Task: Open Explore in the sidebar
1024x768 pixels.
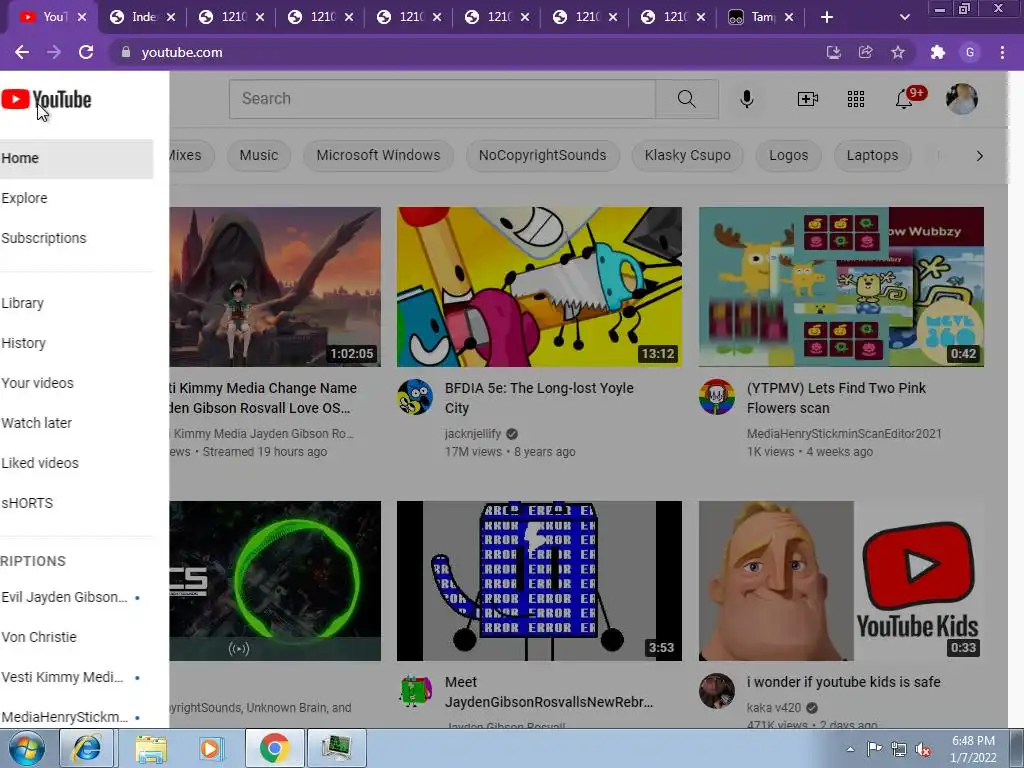Action: point(76,198)
